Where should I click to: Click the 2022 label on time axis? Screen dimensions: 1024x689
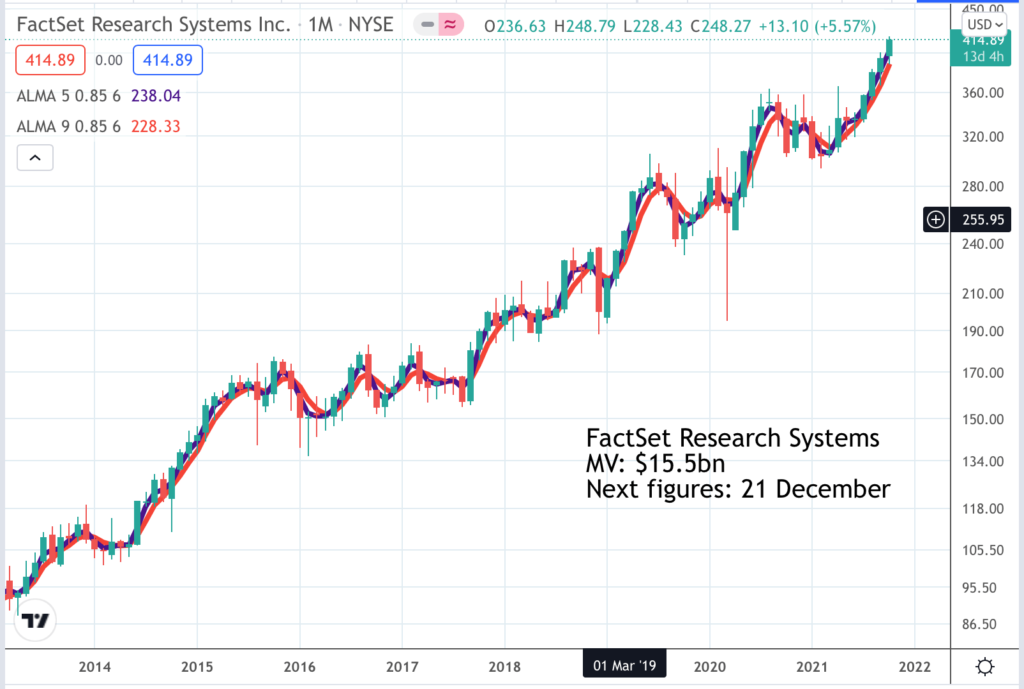tap(914, 667)
